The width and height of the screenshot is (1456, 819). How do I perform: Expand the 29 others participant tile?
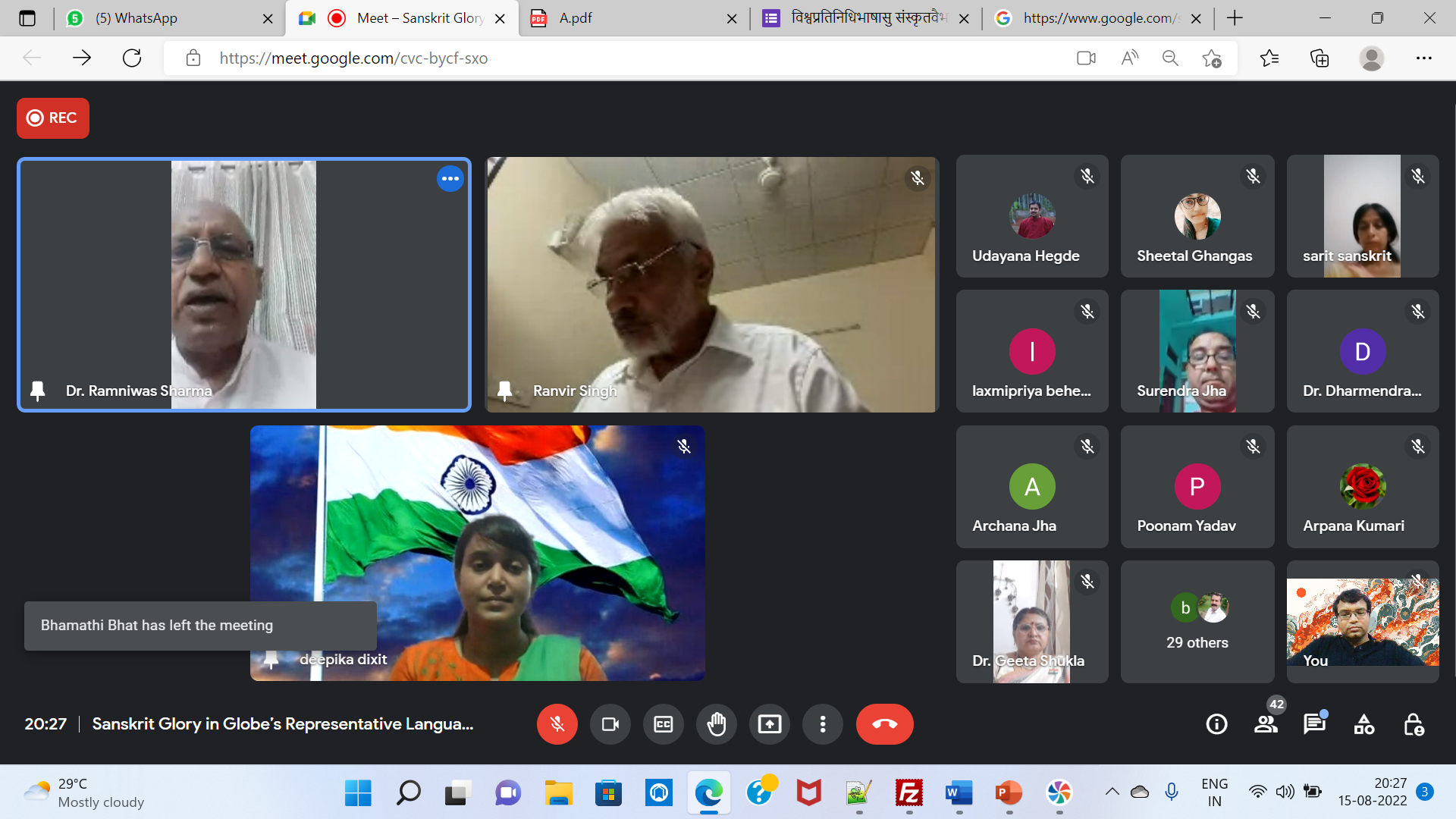1197,622
